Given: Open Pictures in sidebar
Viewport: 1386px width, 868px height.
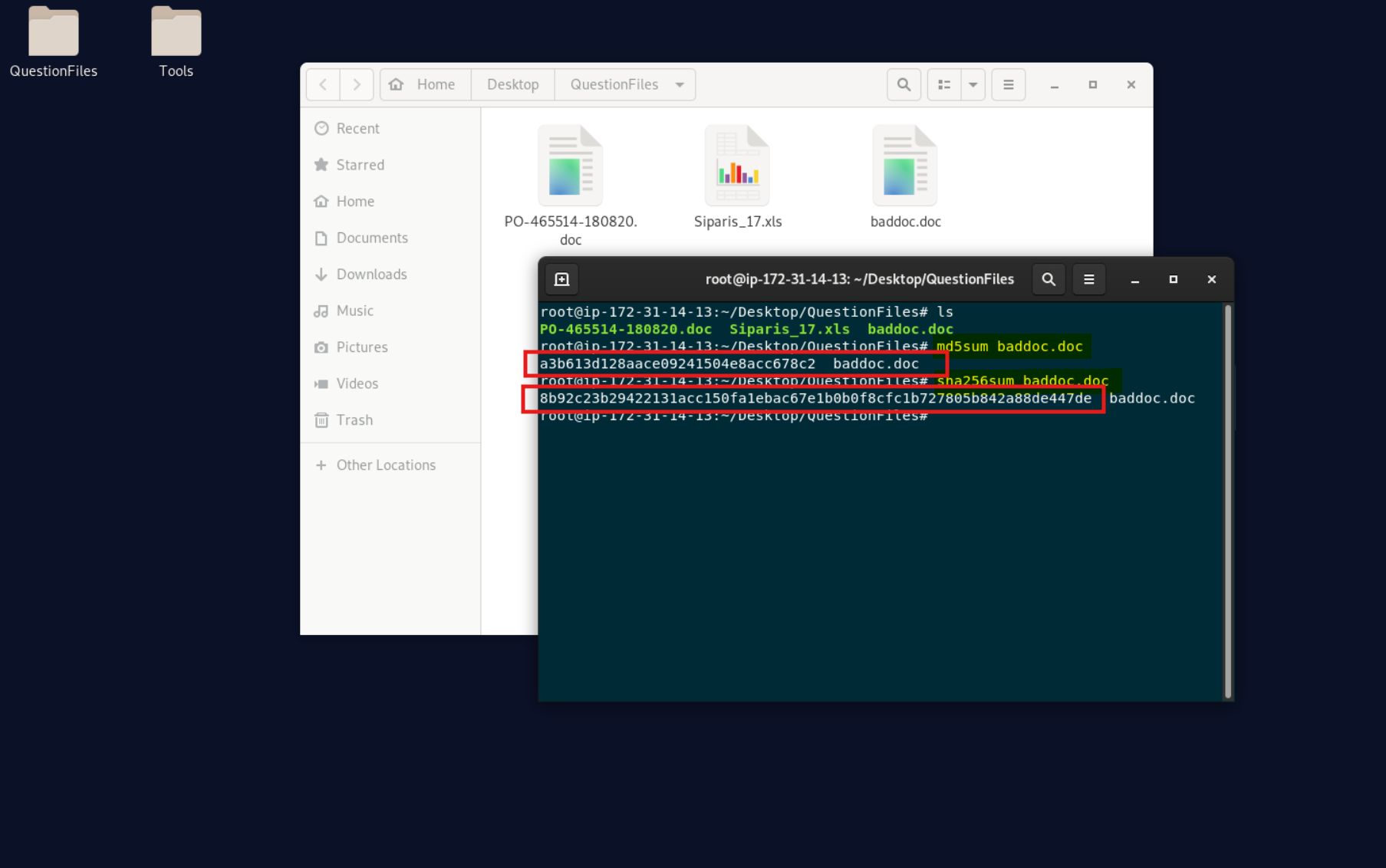Looking at the screenshot, I should click(x=390, y=347).
